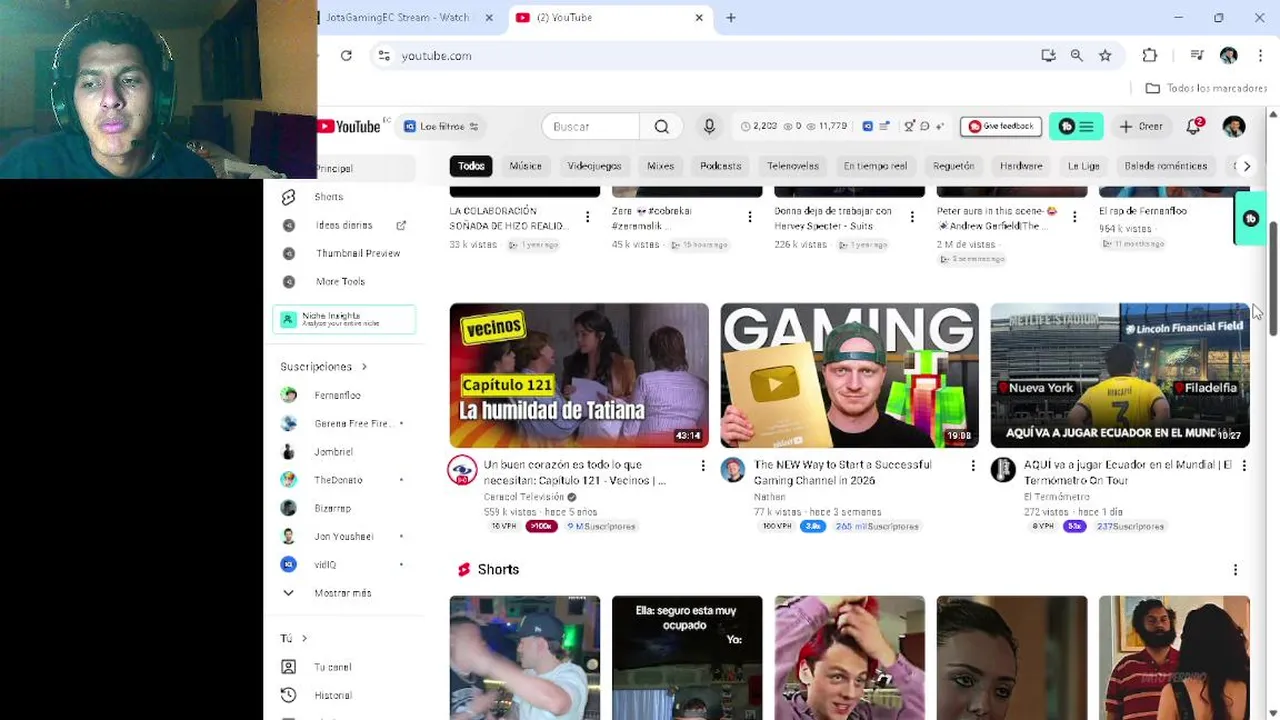
Task: Expand Suscripciones section chevron
Action: click(x=364, y=367)
